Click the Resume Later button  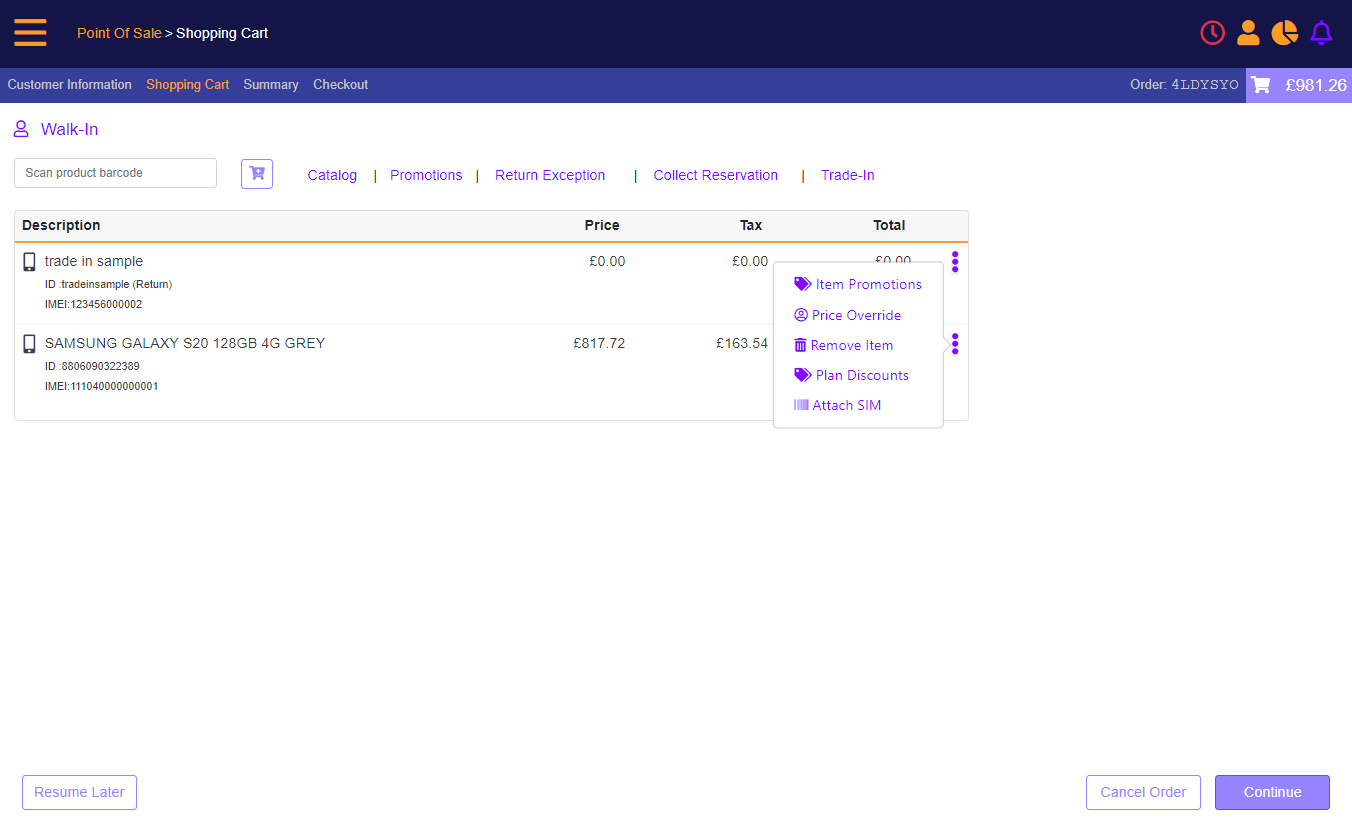[79, 792]
